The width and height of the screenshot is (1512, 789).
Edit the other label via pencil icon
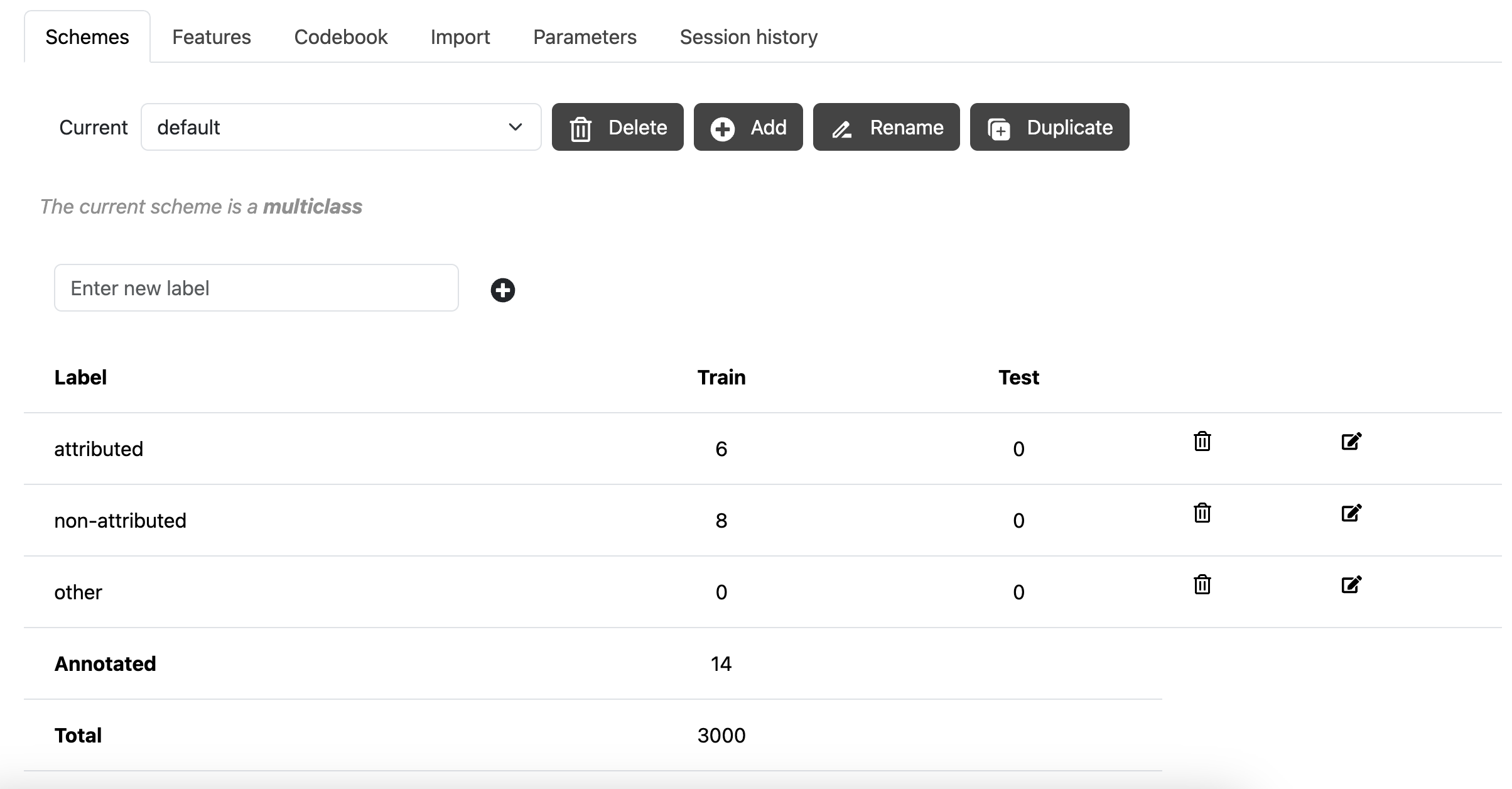tap(1351, 584)
